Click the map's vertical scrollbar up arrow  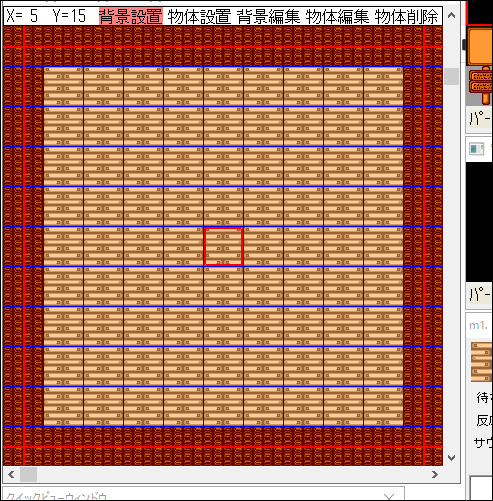point(451,15)
